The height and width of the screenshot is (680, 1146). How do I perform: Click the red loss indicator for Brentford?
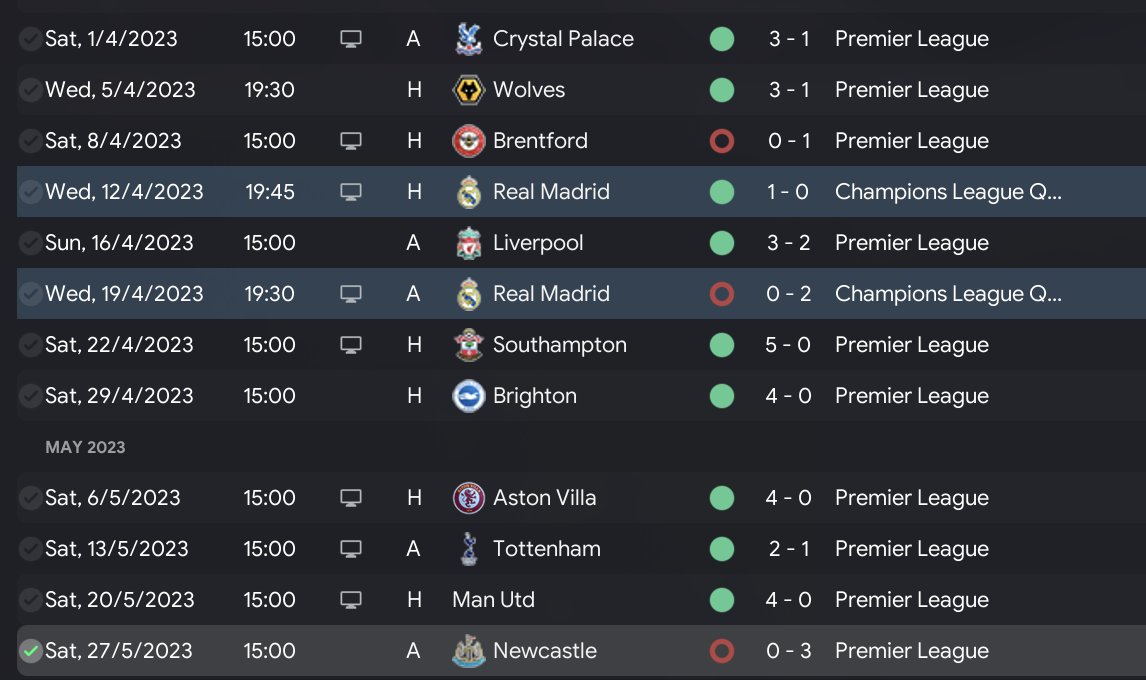point(721,141)
